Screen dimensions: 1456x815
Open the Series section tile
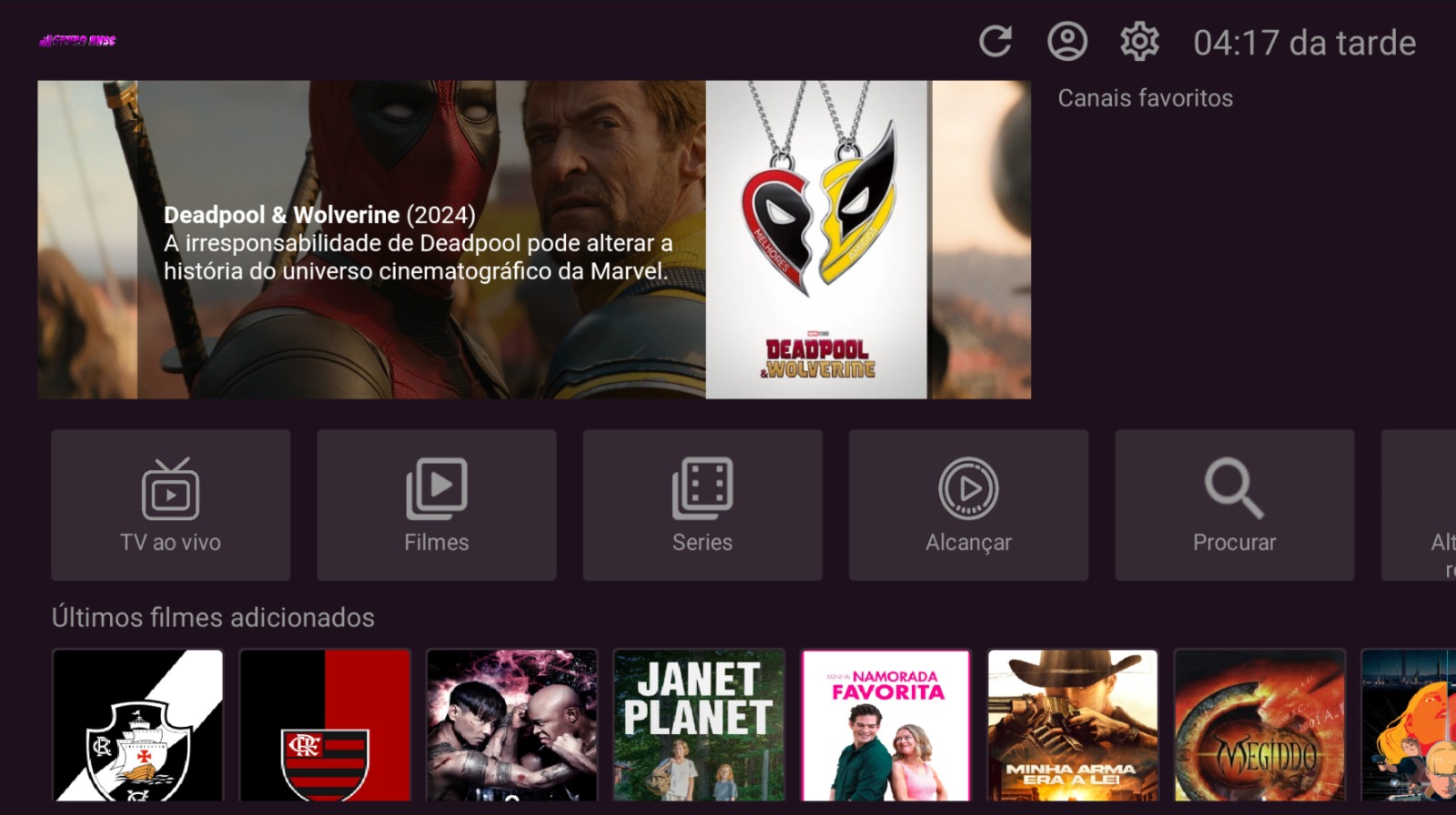(x=703, y=505)
